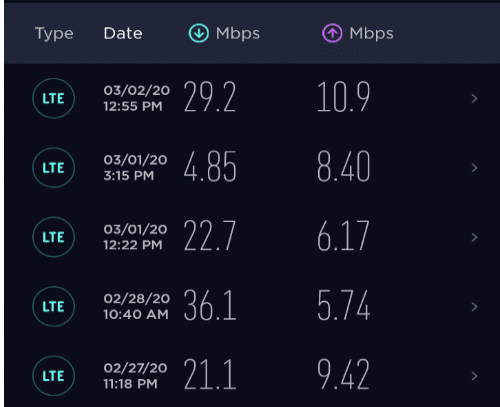The height and width of the screenshot is (407, 500).
Task: Select the 03/01/20 12:22 PM date entry
Action: coord(135,237)
